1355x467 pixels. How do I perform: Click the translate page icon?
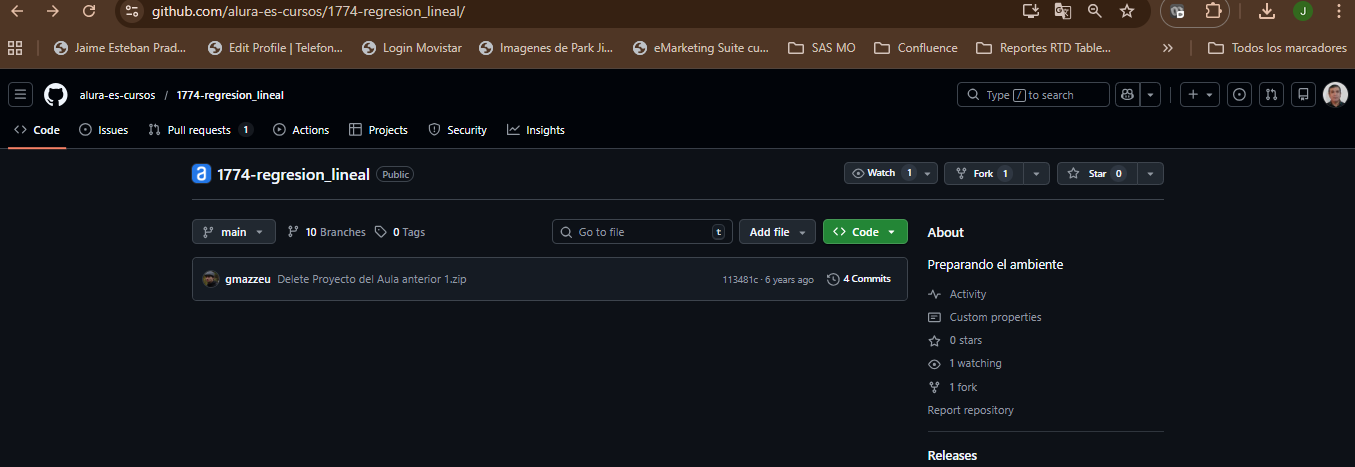click(x=1063, y=11)
